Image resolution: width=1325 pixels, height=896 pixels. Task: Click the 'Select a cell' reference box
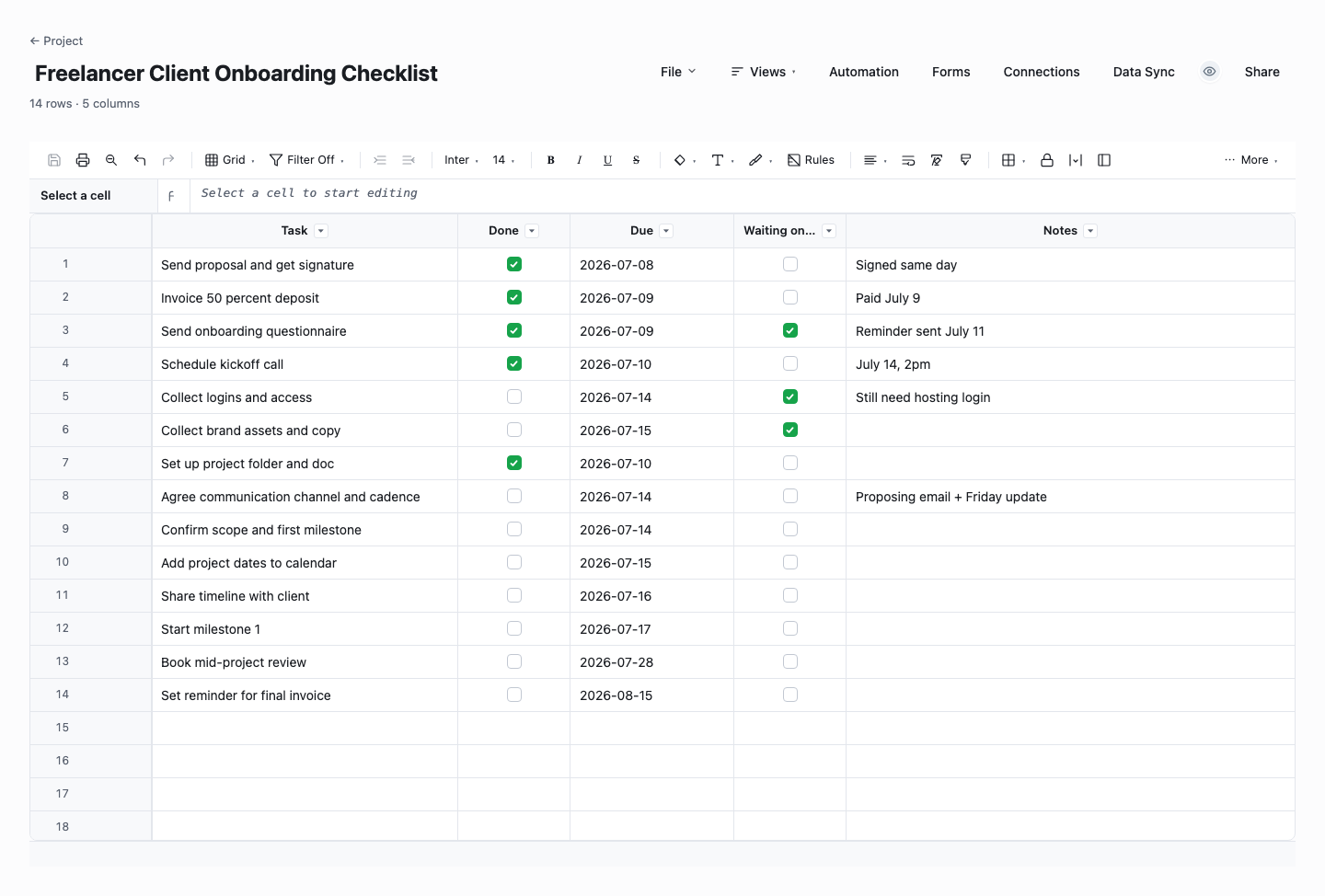pos(93,196)
